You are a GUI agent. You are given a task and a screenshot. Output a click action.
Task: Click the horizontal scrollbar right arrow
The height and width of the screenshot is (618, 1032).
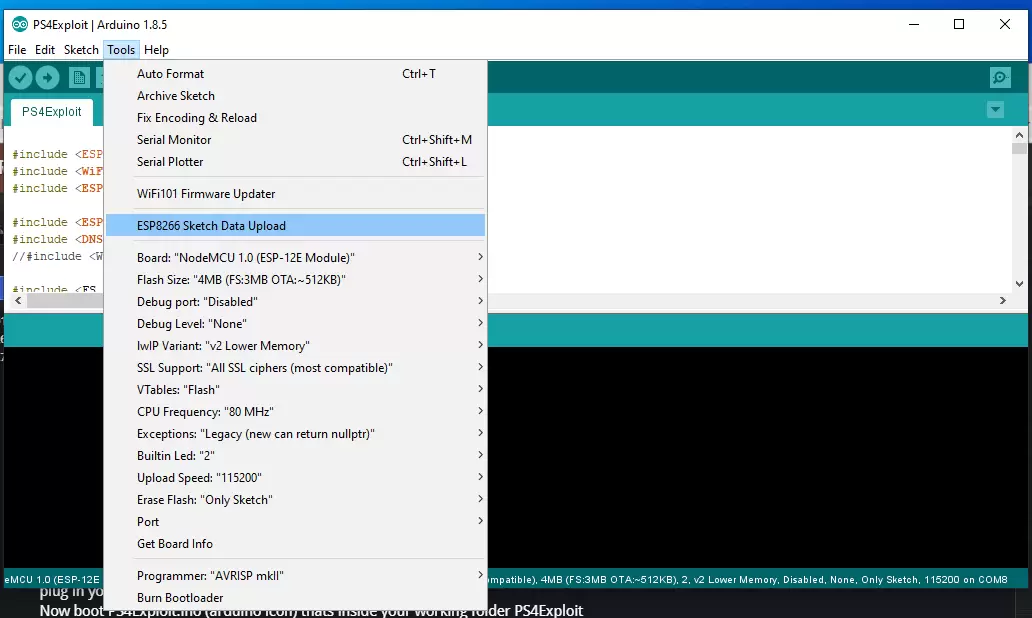click(x=1002, y=301)
